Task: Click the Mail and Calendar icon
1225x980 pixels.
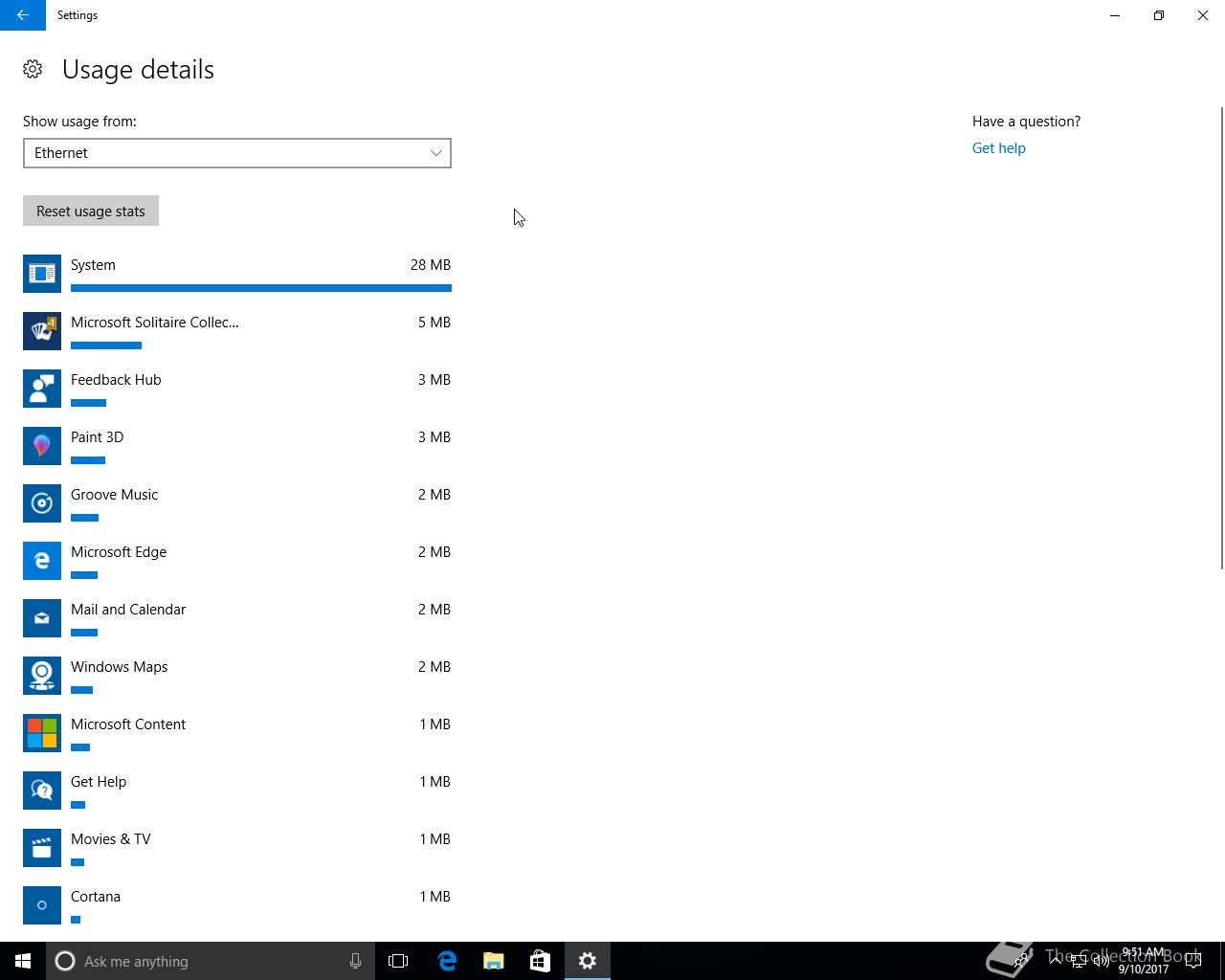Action: 42,618
